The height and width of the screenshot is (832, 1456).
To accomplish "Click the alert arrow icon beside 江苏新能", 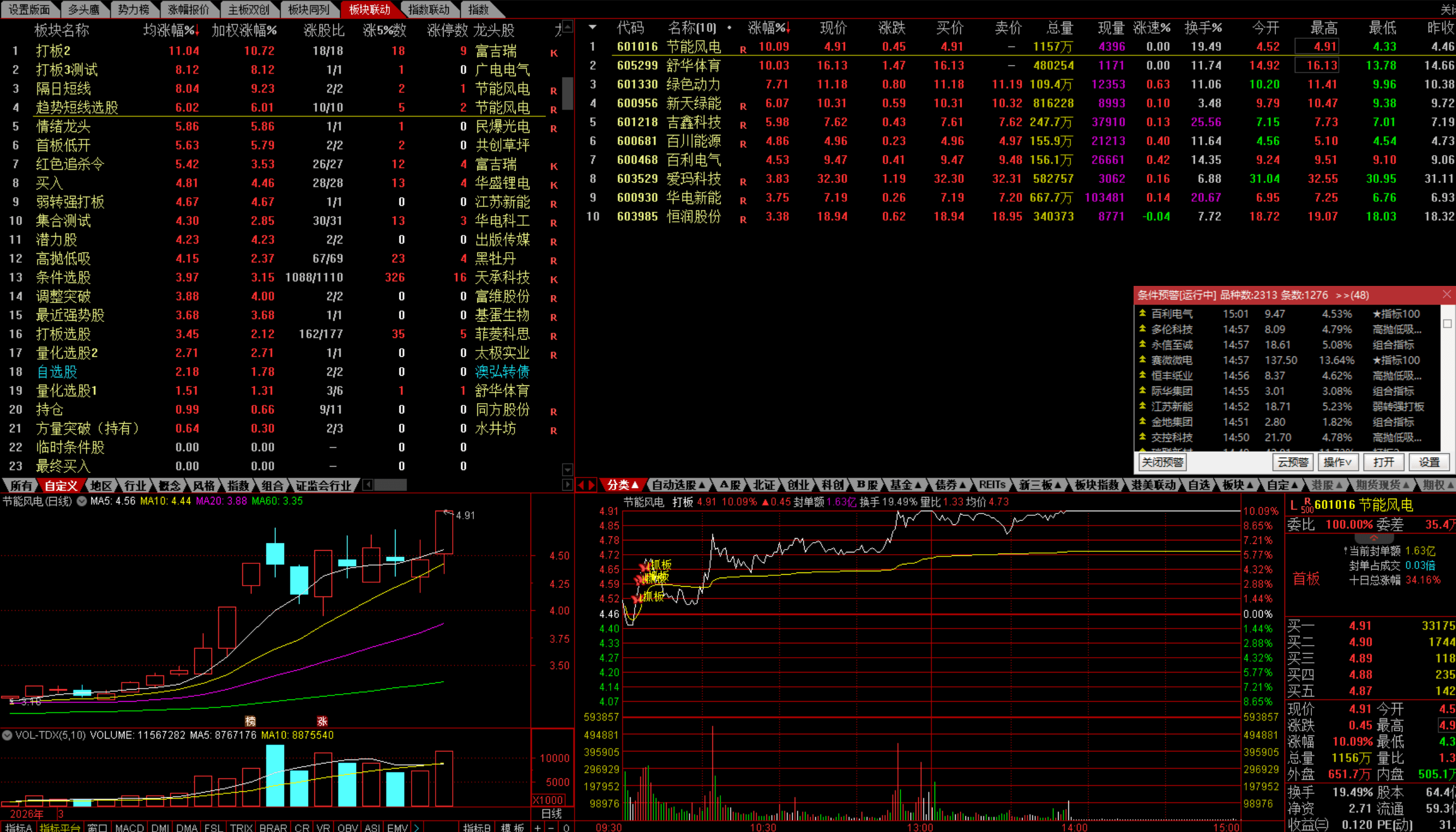I will click(x=1143, y=406).
